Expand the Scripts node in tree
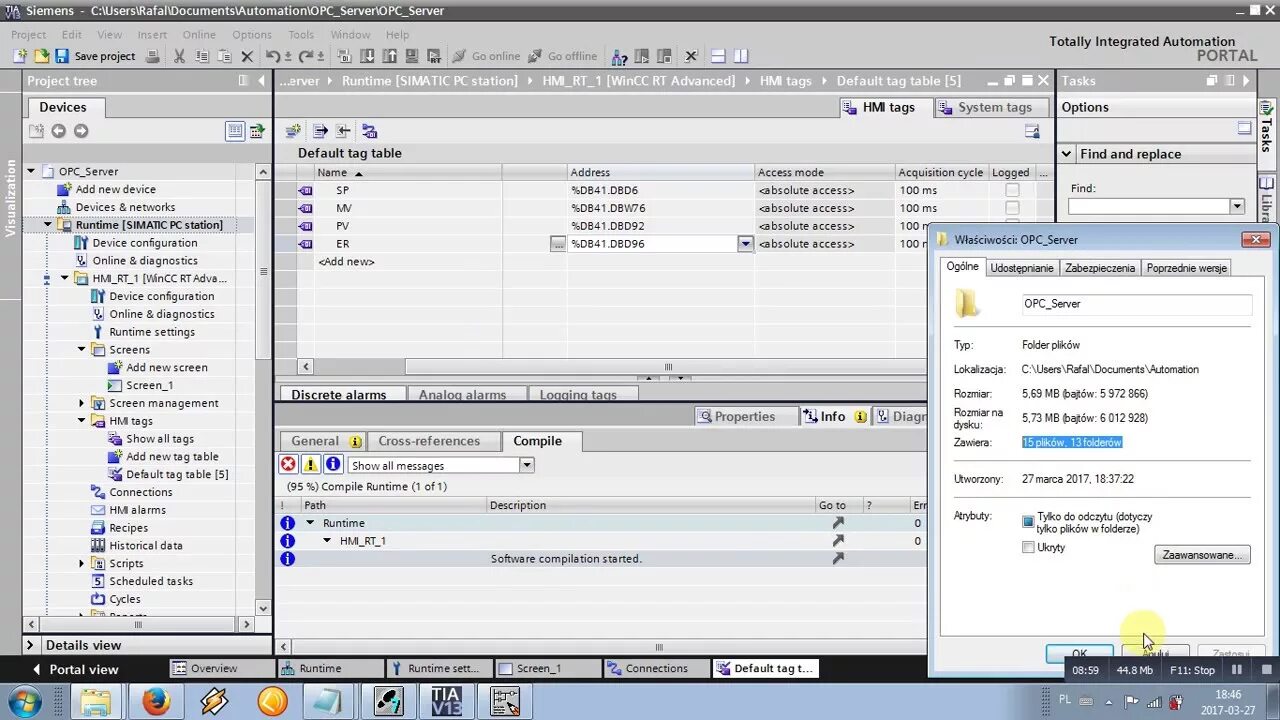The width and height of the screenshot is (1280, 720). coord(82,563)
